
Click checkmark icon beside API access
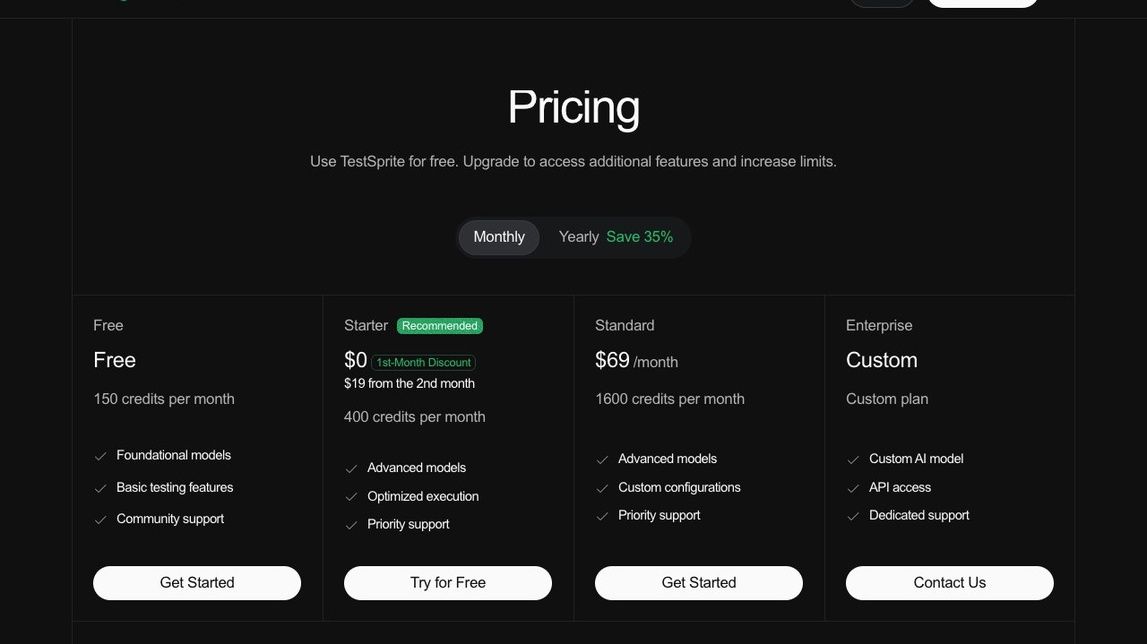pos(853,488)
